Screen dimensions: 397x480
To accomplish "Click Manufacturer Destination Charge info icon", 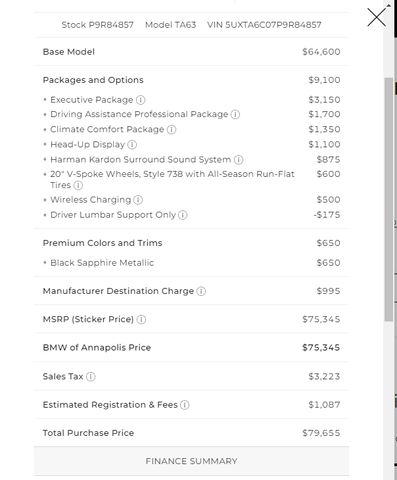I will pos(201,291).
